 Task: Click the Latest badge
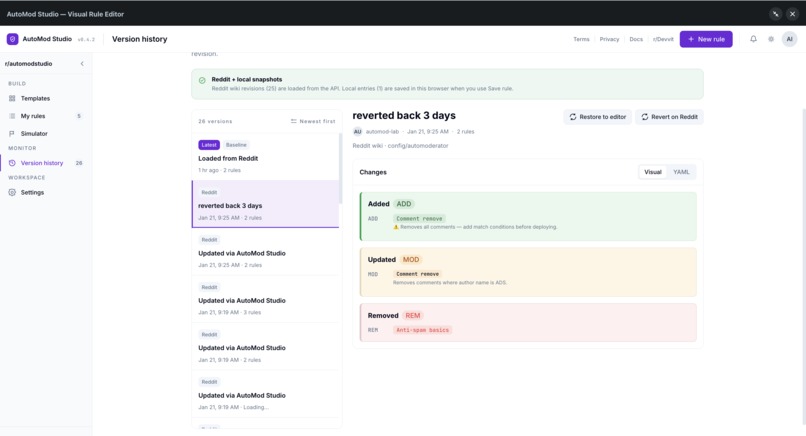point(209,145)
